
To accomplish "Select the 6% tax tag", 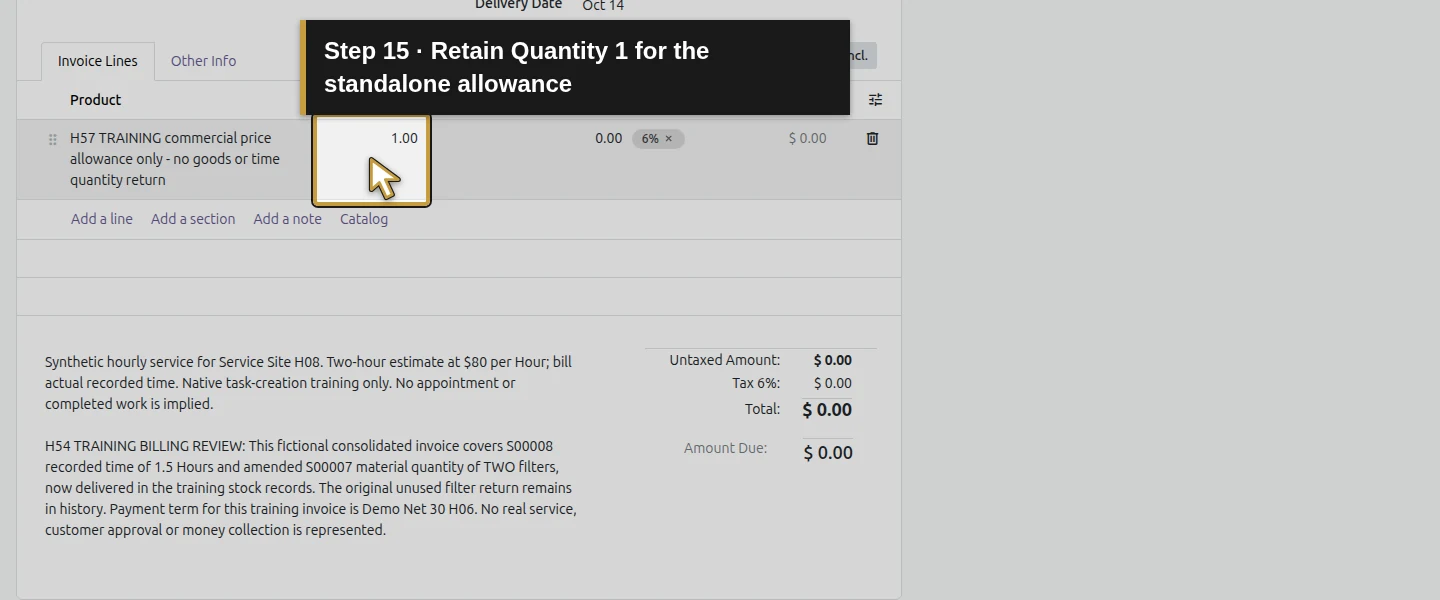I will (x=650, y=139).
